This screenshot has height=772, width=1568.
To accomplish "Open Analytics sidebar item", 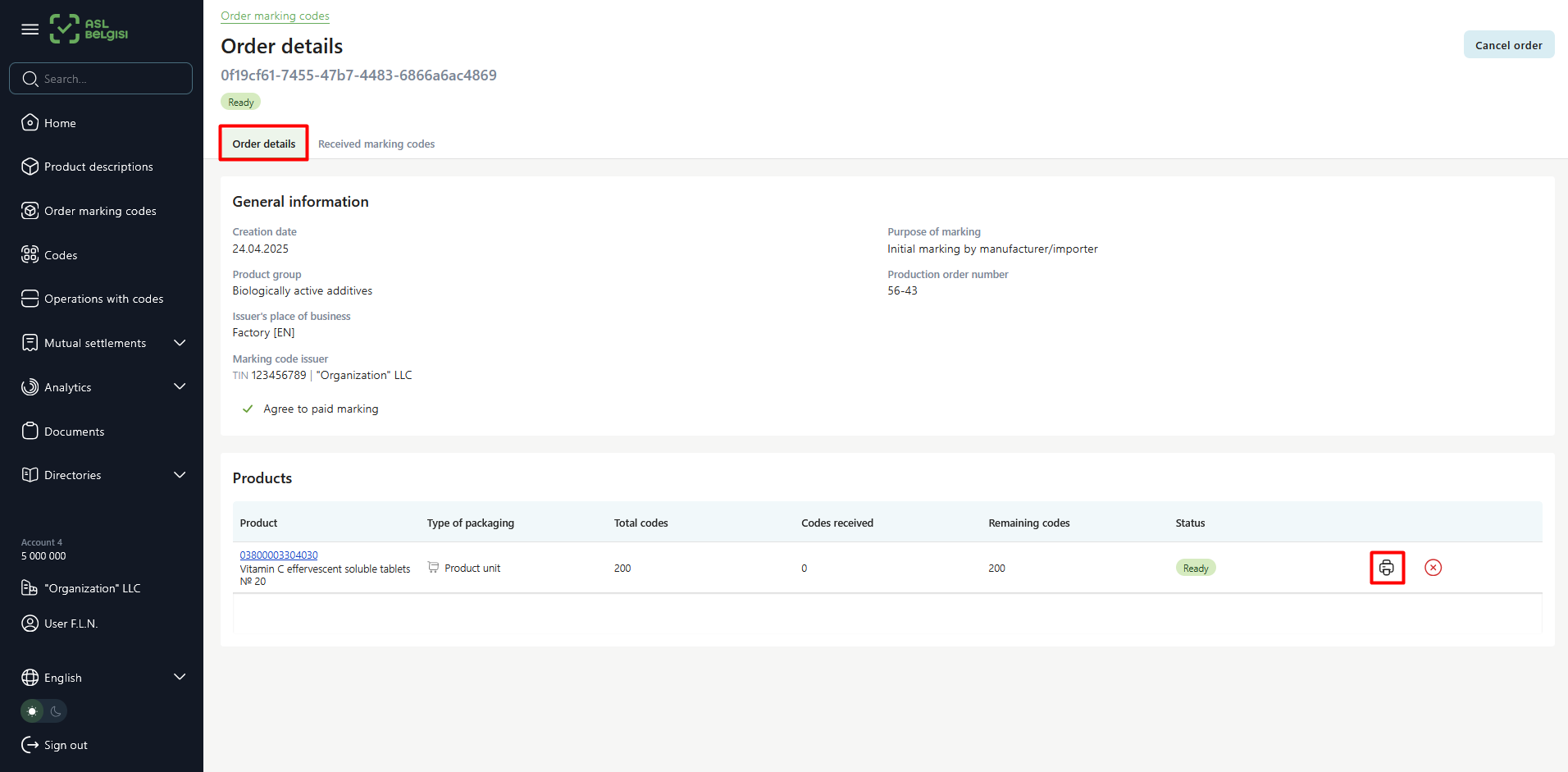I will tap(67, 387).
